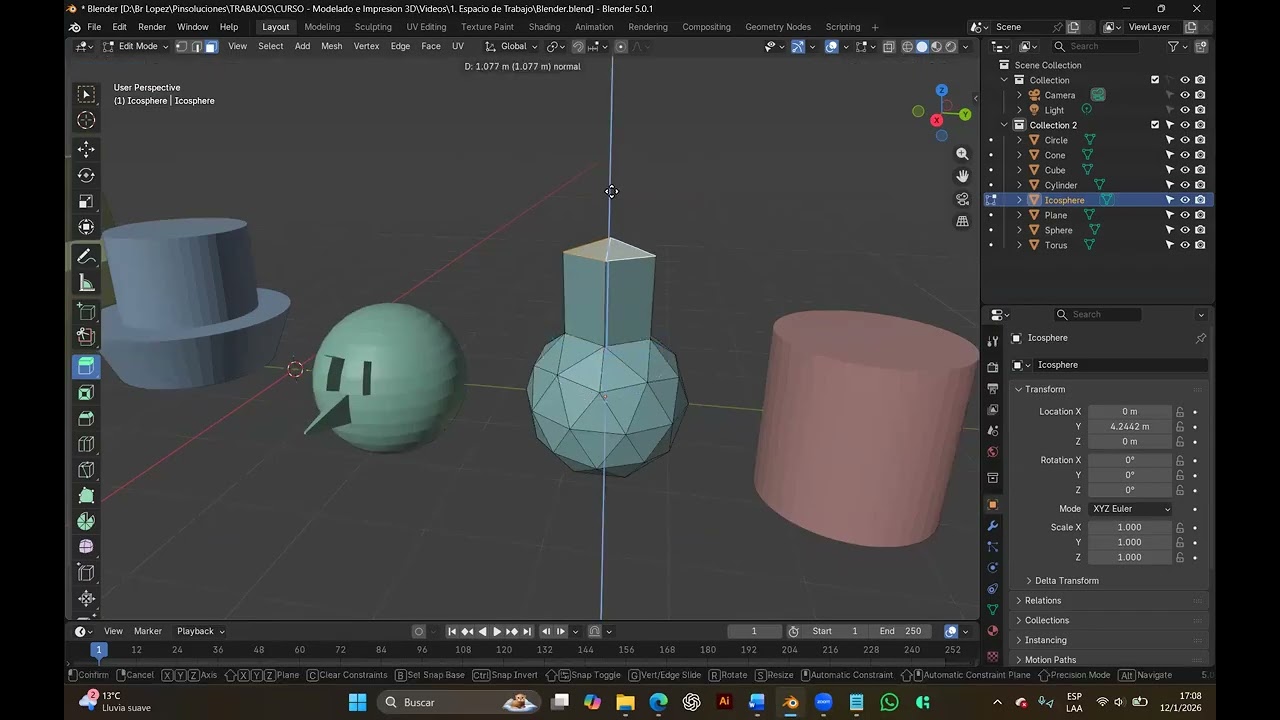The height and width of the screenshot is (720, 1280).
Task: Switch to vertex select mode
Action: (182, 46)
